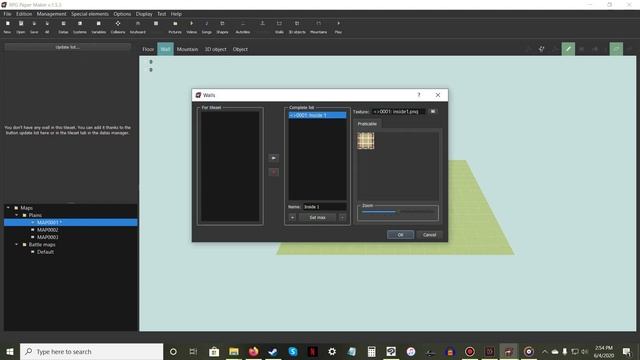Open the Autotiles toolbar icon
The height and width of the screenshot is (360, 640).
coord(242,27)
